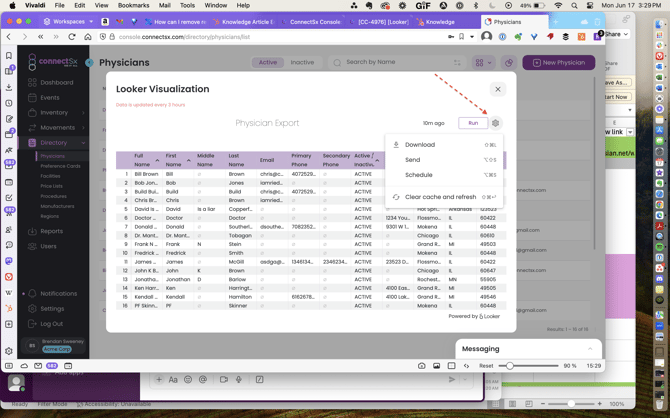This screenshot has width=670, height=418.
Task: Open the Vivaldi bookmarks panel icon
Action: click(9, 56)
